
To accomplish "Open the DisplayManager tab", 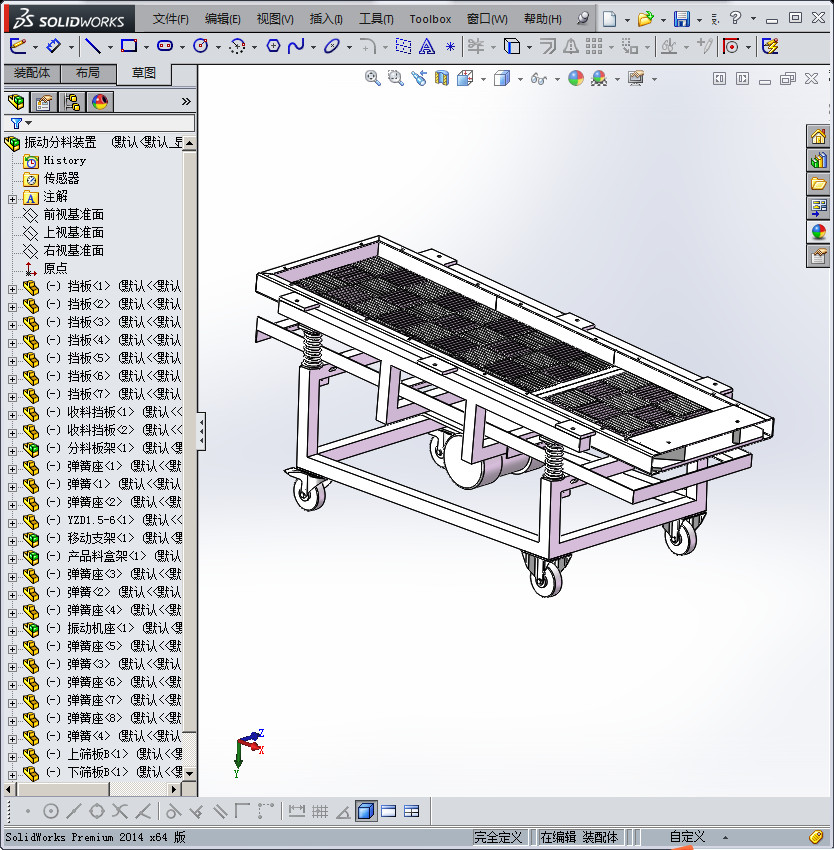I will (100, 102).
